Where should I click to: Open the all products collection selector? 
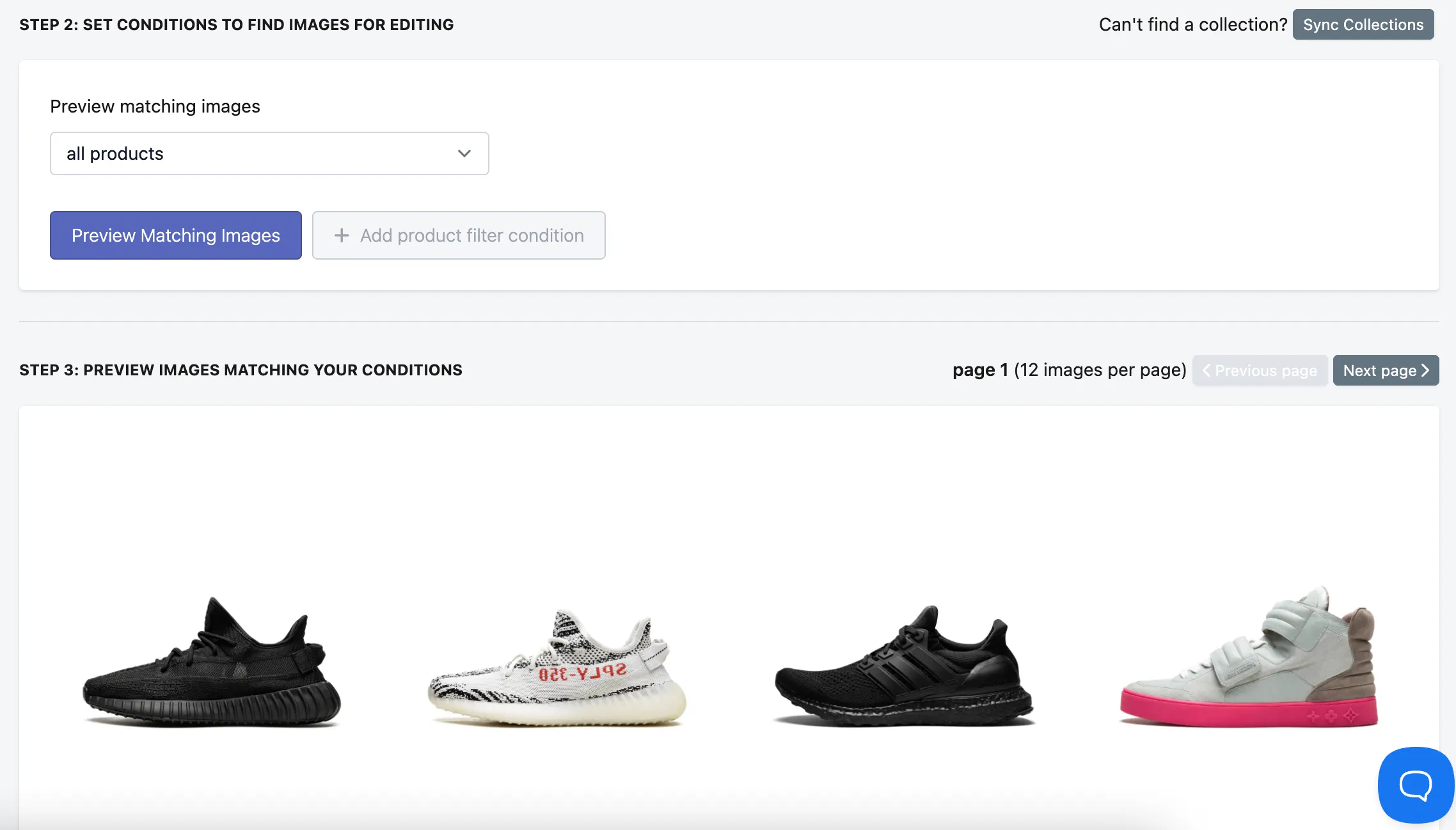269,153
